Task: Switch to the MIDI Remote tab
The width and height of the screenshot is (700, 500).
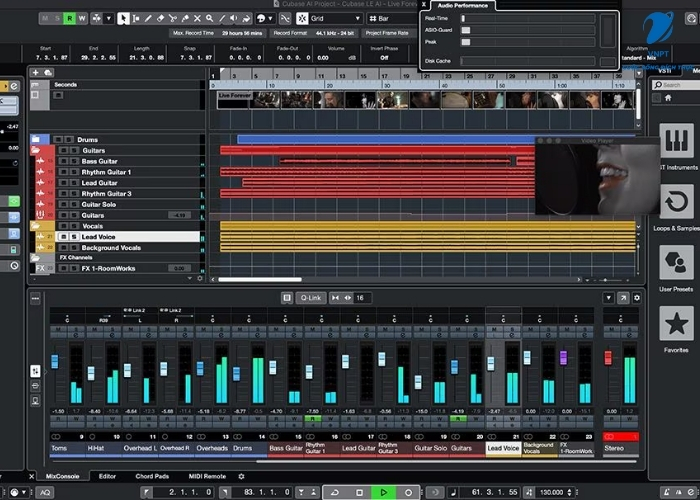Action: coord(207,476)
